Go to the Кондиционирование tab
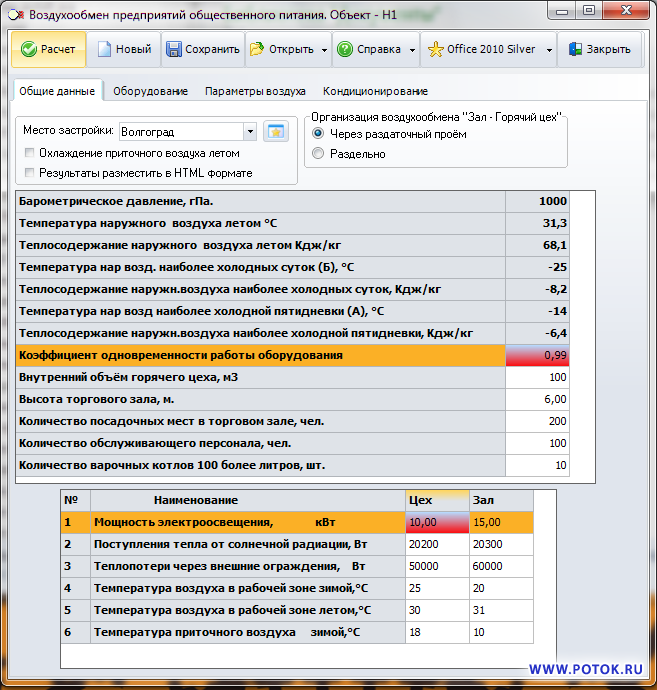The image size is (657, 690). pos(375,91)
